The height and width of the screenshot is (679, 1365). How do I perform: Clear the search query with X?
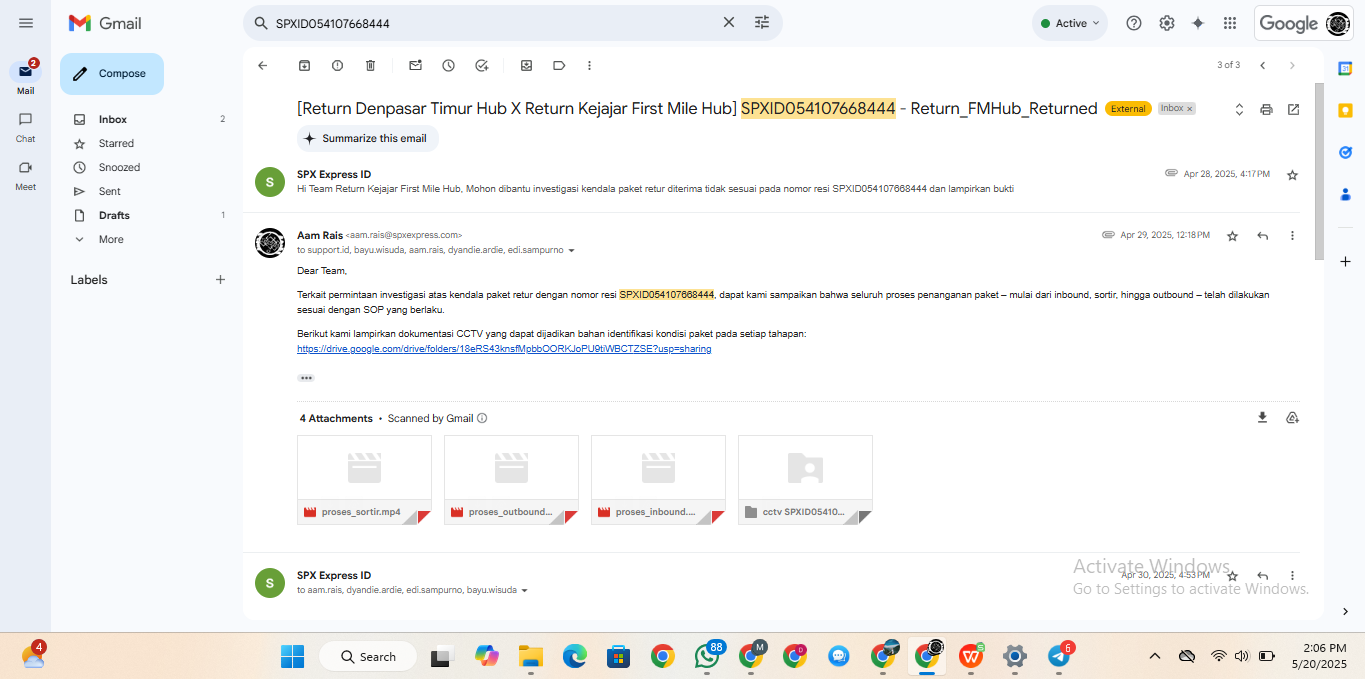click(x=729, y=23)
